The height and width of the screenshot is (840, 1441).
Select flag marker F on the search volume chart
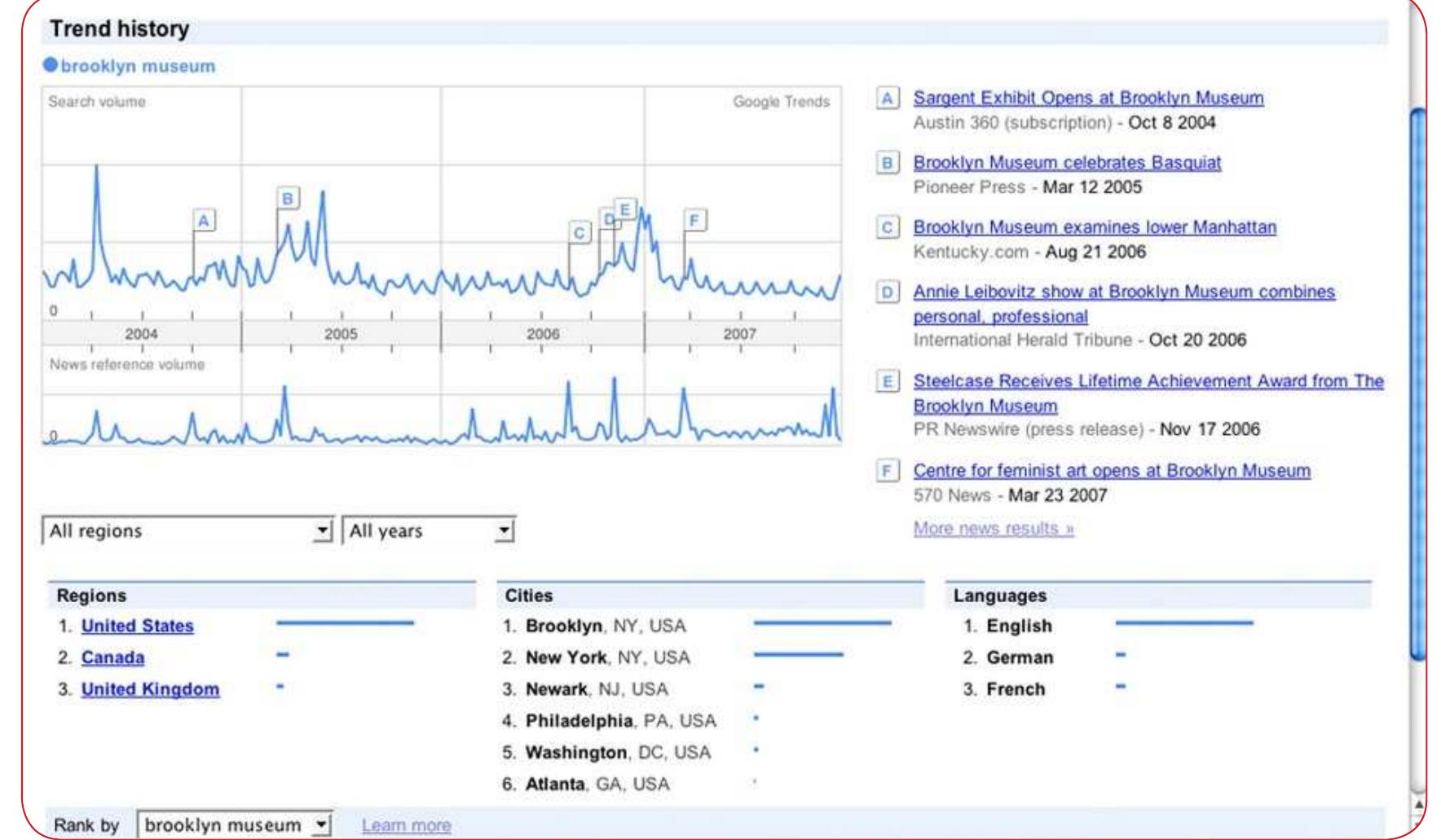[x=694, y=220]
